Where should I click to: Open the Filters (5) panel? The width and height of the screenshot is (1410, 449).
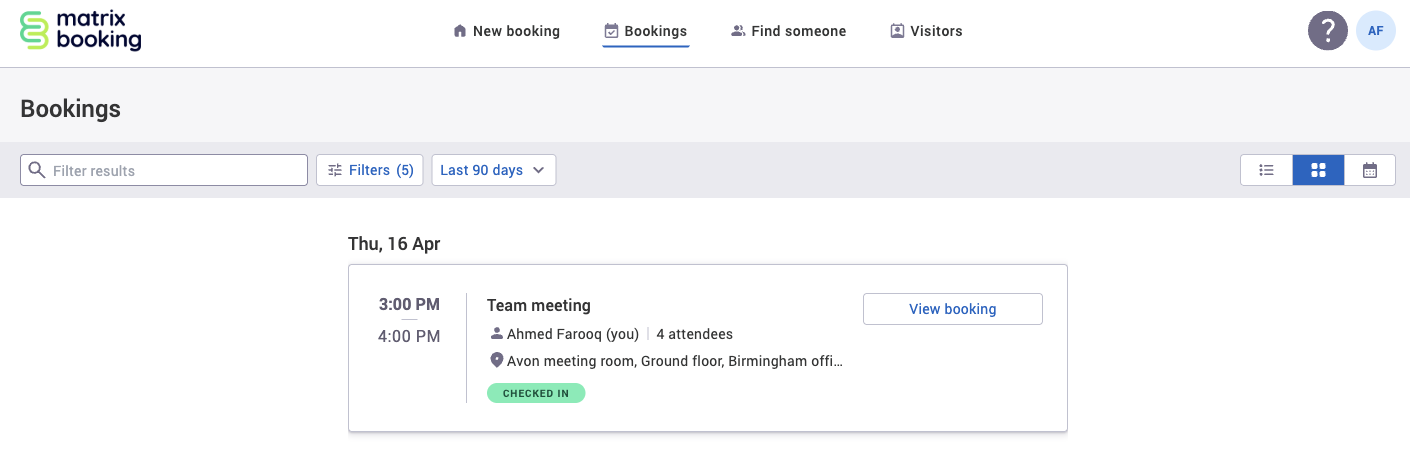click(x=370, y=170)
